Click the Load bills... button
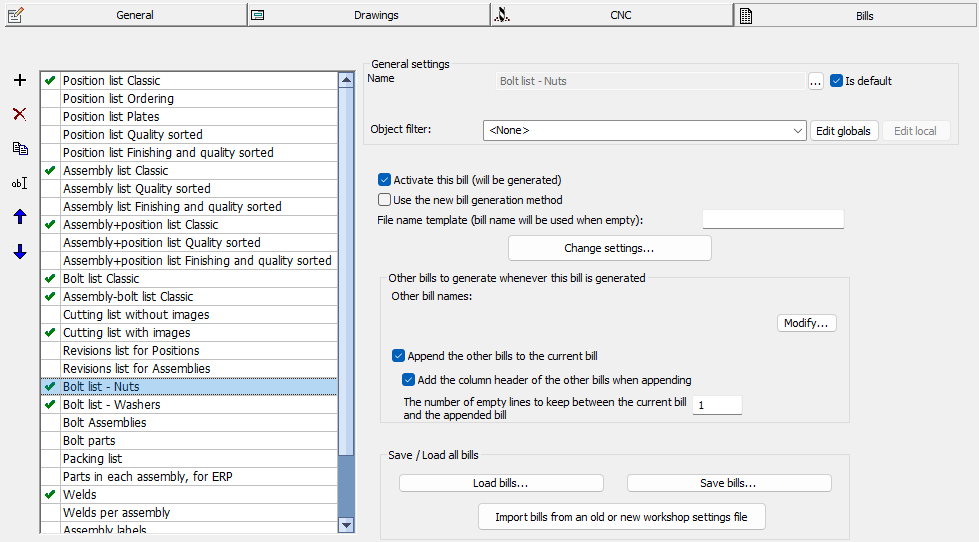Image resolution: width=979 pixels, height=542 pixels. tap(501, 483)
